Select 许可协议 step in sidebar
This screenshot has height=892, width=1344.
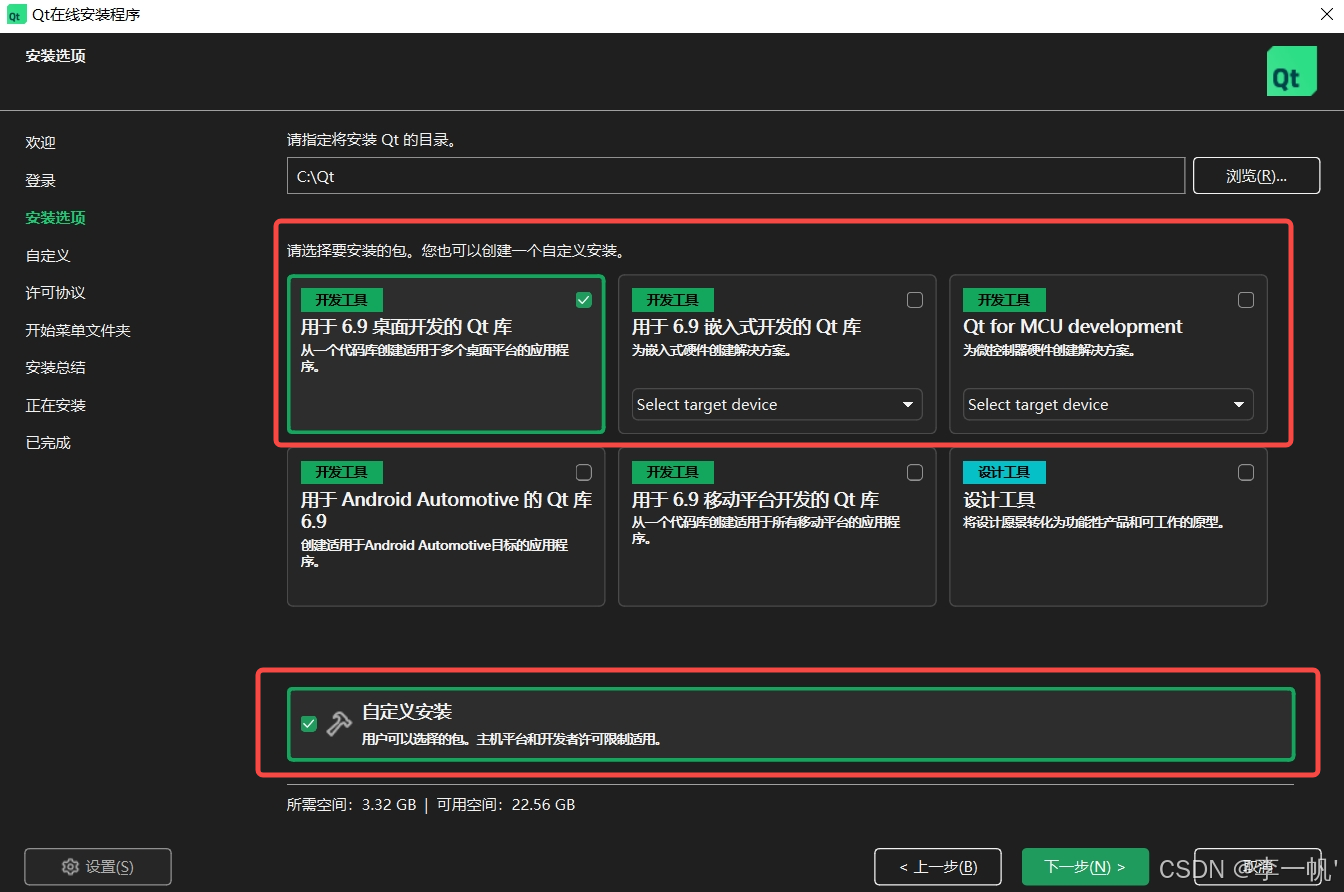tap(56, 293)
